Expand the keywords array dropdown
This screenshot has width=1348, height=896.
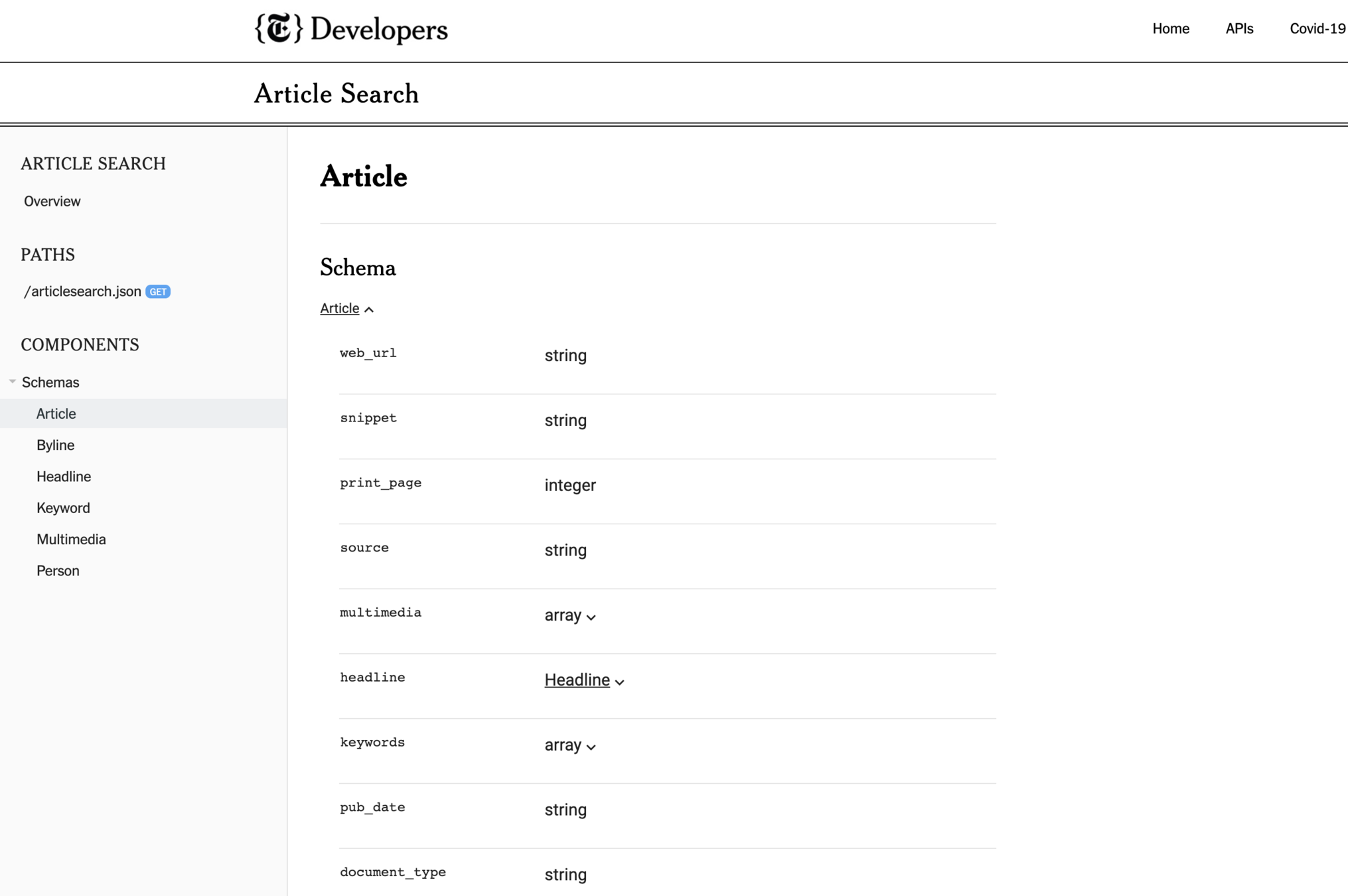click(591, 747)
